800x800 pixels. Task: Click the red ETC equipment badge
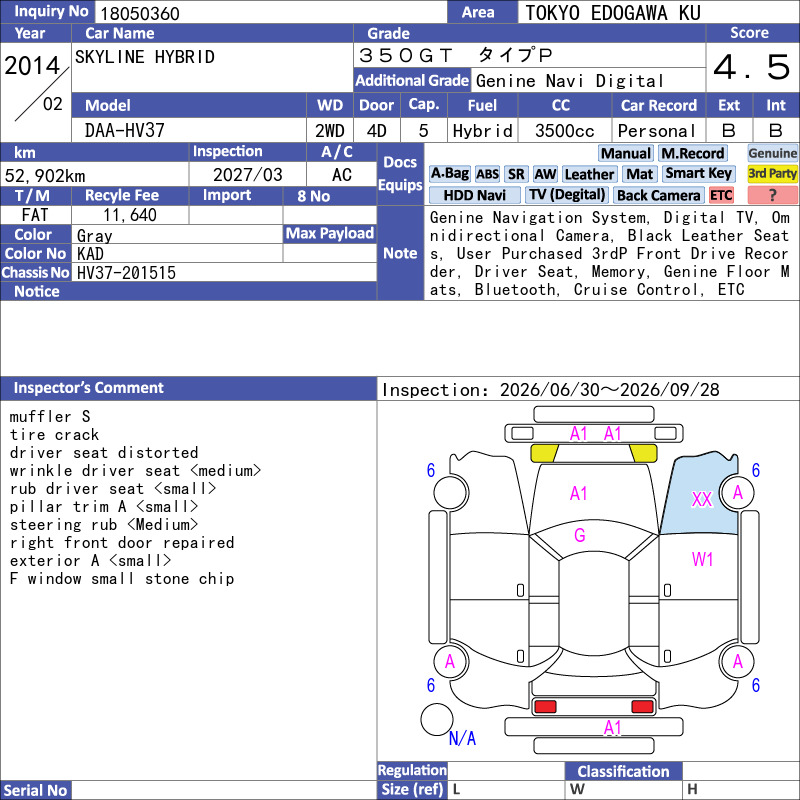(x=720, y=195)
